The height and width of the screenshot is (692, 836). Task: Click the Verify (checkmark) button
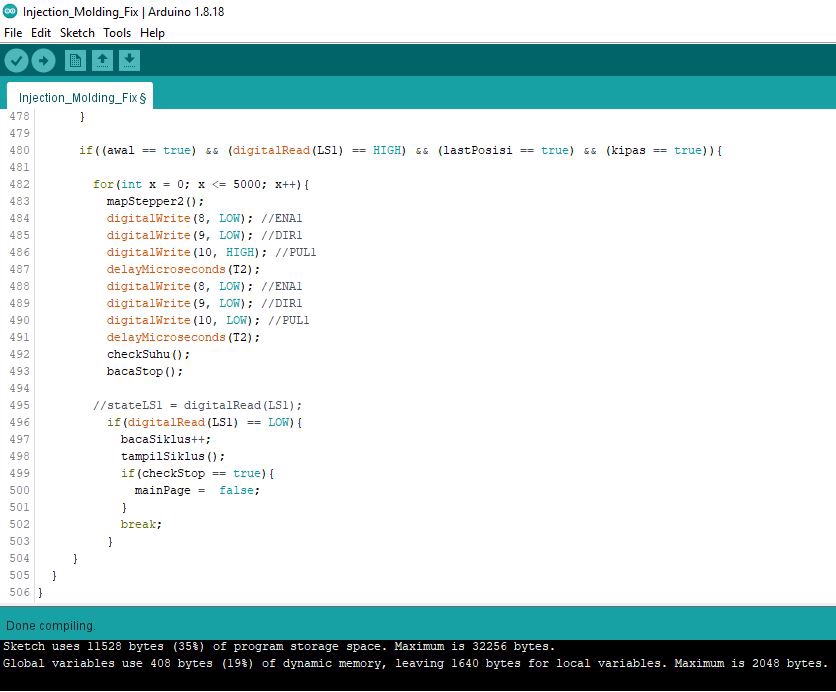click(17, 60)
